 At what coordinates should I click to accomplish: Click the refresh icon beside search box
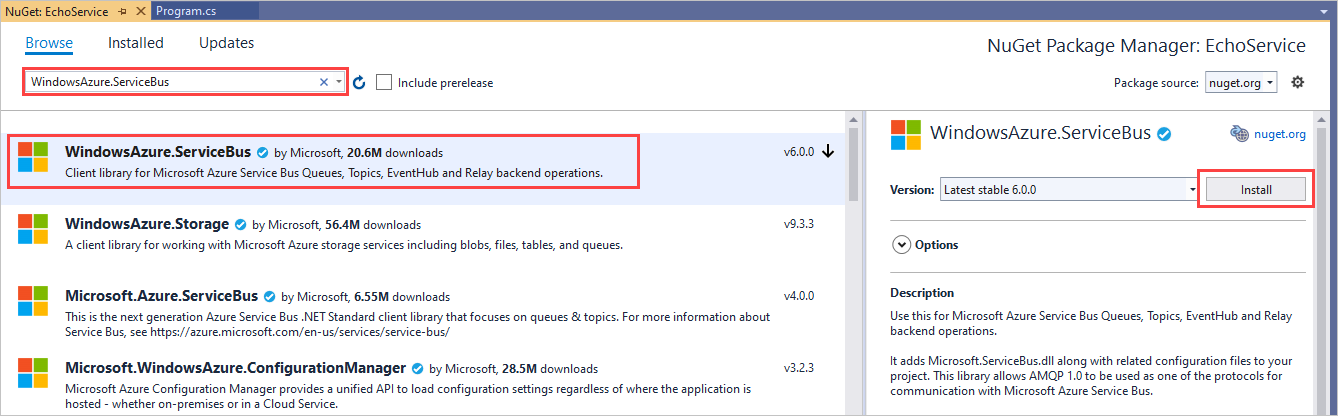point(360,82)
